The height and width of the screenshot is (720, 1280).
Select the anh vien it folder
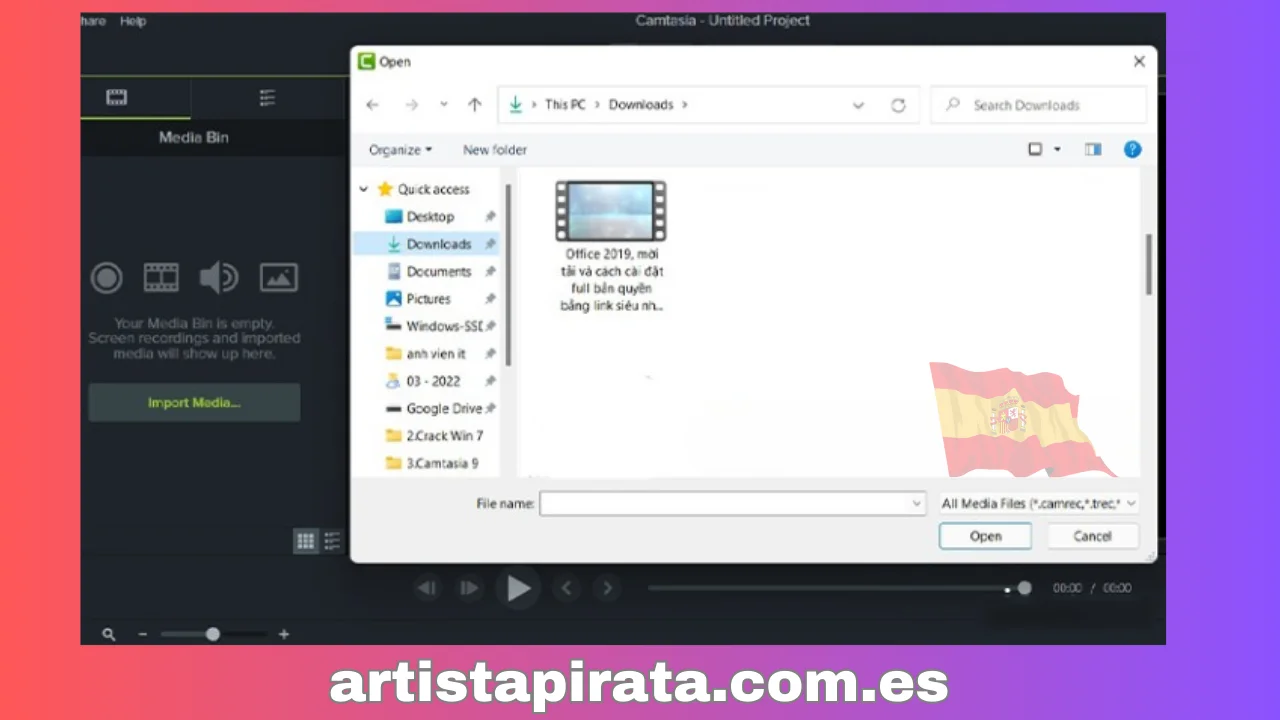click(x=436, y=354)
